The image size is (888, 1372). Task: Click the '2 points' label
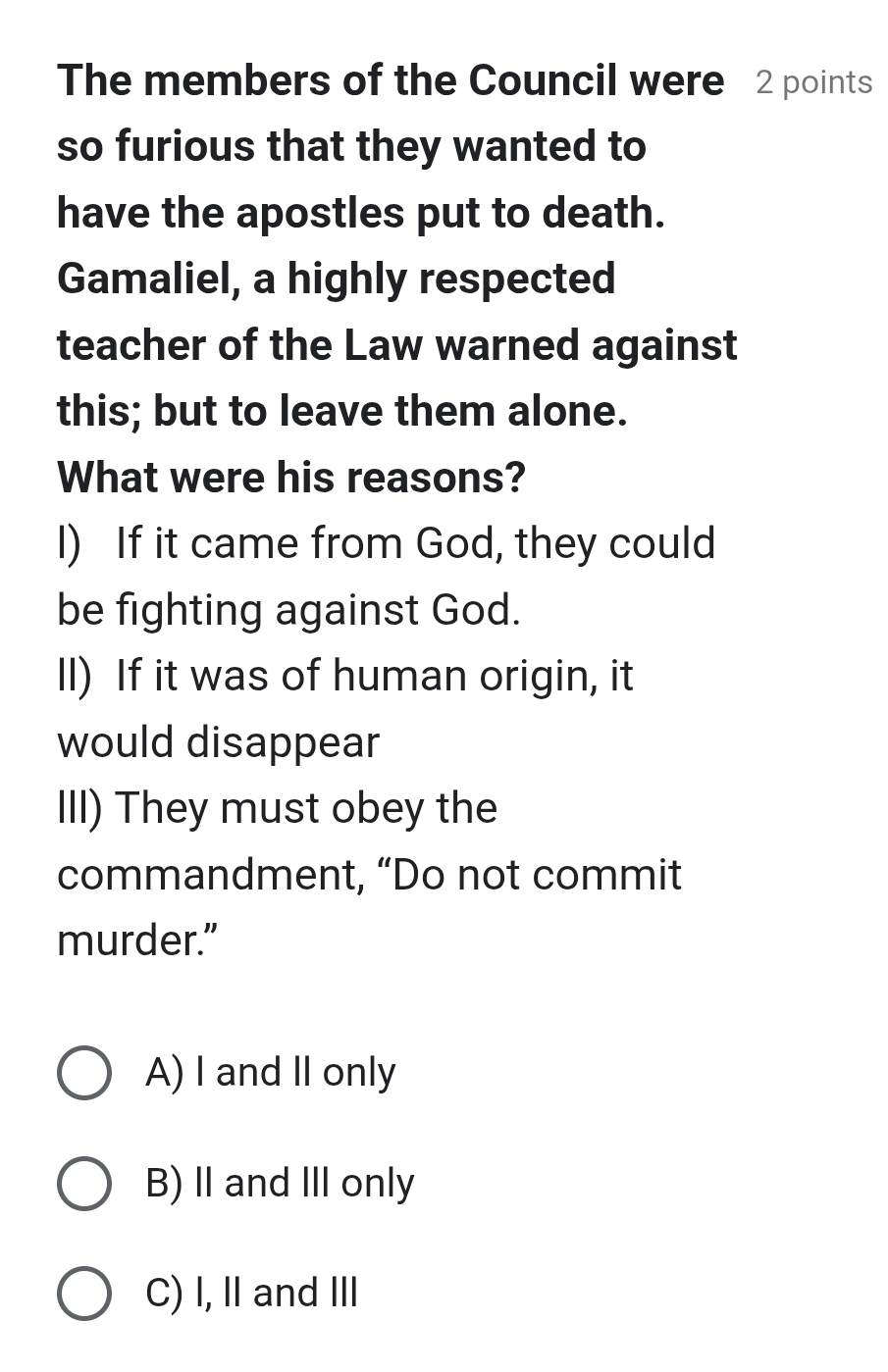tap(812, 82)
